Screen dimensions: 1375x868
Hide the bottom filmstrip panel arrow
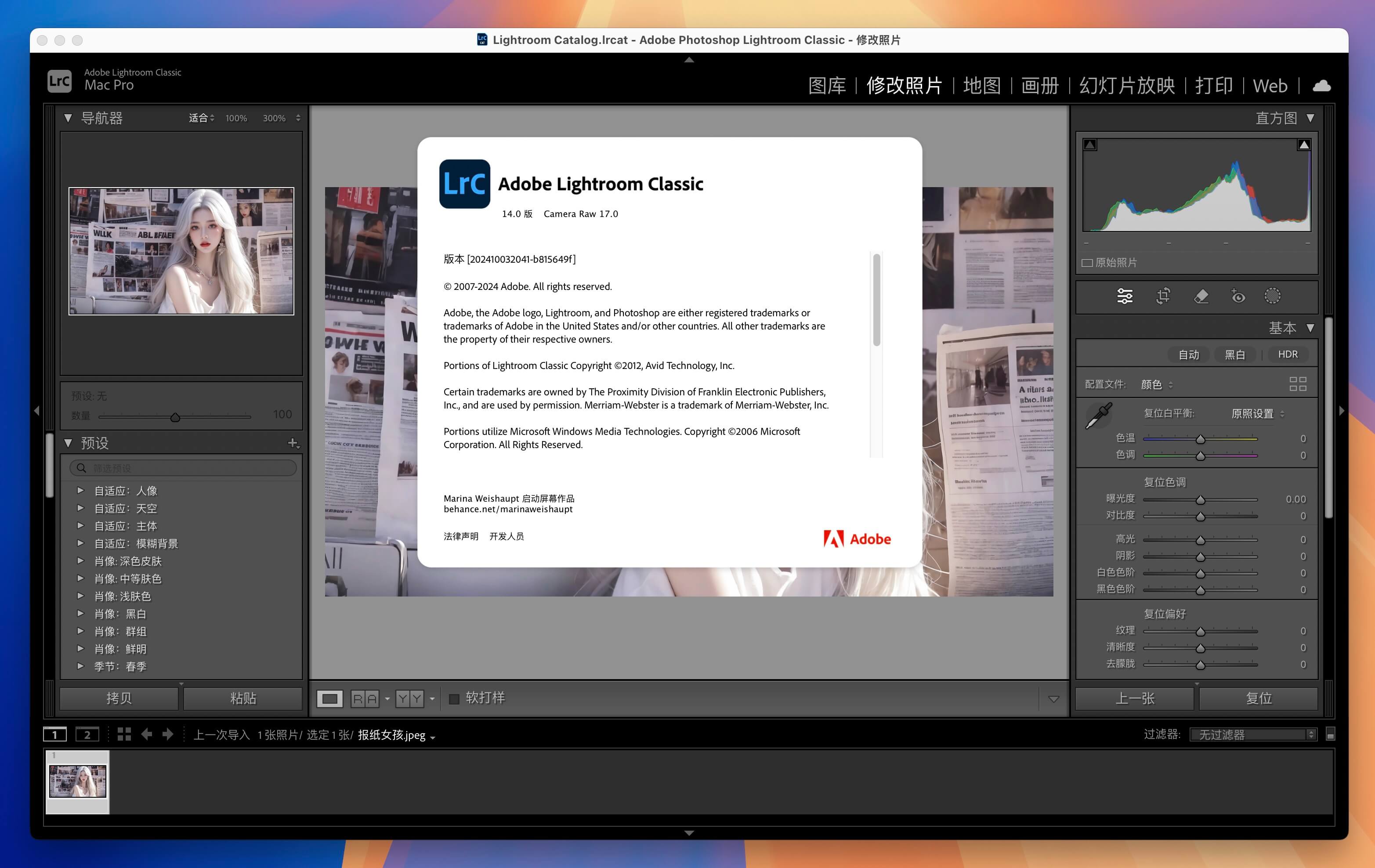point(689,833)
